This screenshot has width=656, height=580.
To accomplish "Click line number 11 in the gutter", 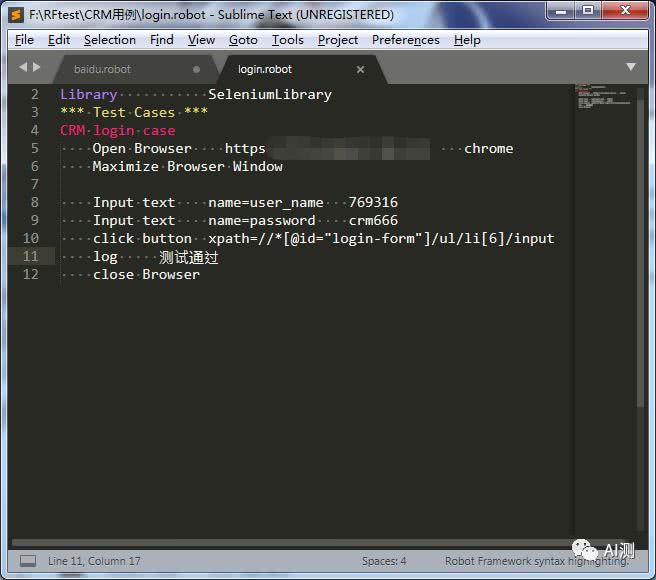I will 31,256.
